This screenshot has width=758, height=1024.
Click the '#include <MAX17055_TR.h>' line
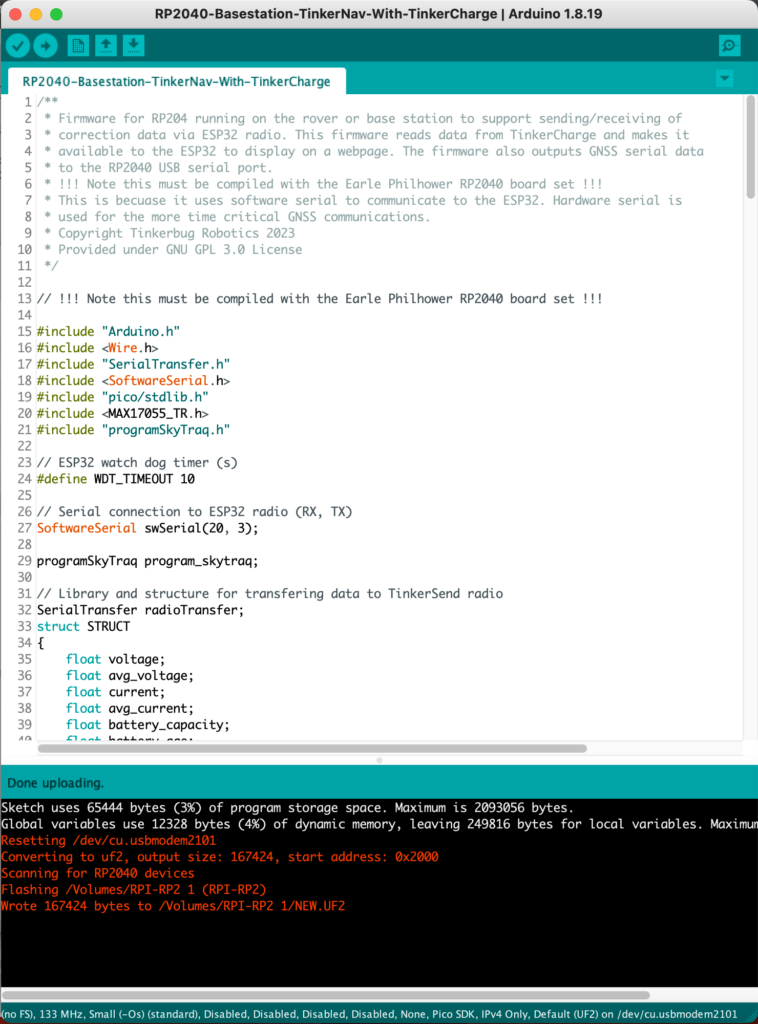pos(123,413)
